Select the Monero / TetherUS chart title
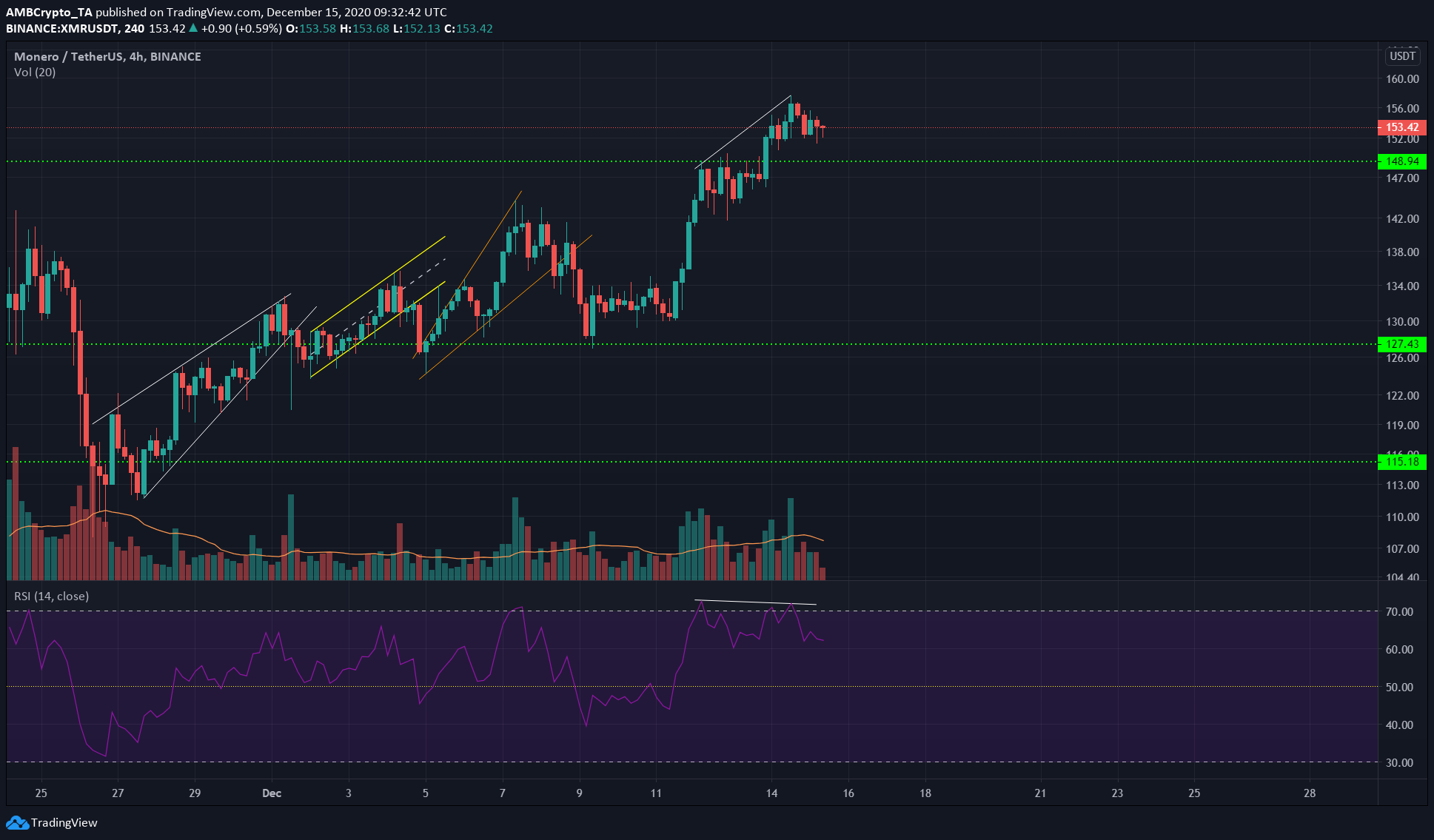 click(x=107, y=56)
